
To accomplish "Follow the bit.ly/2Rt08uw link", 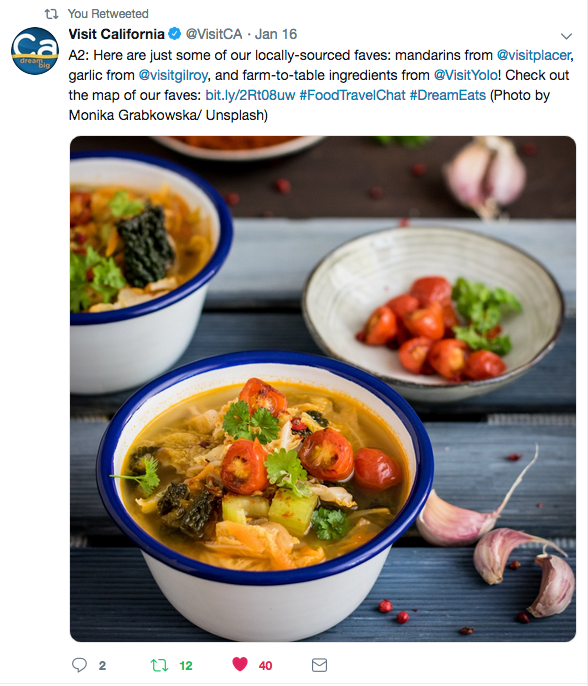I will [x=250, y=95].
